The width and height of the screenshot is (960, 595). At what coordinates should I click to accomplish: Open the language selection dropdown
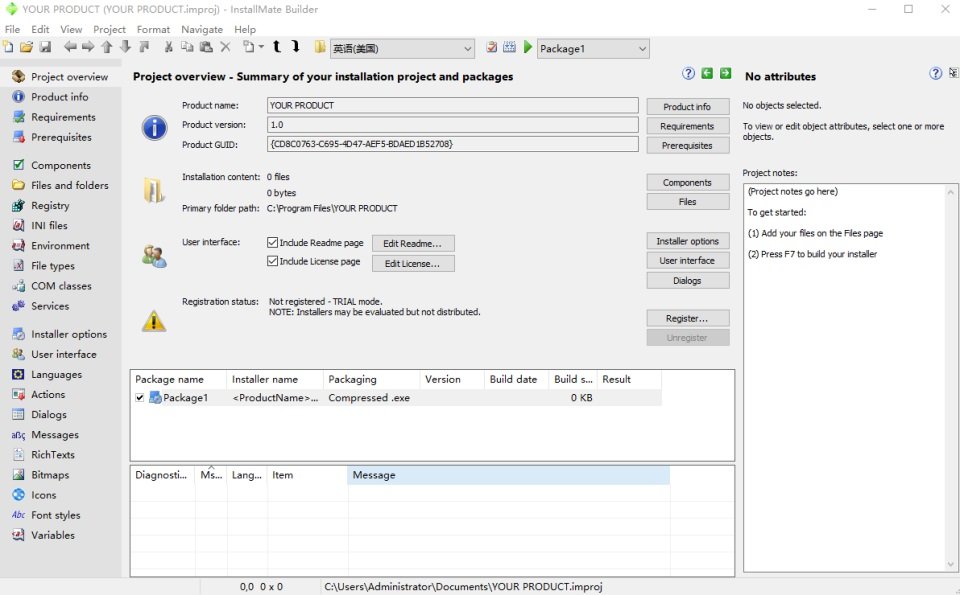402,49
